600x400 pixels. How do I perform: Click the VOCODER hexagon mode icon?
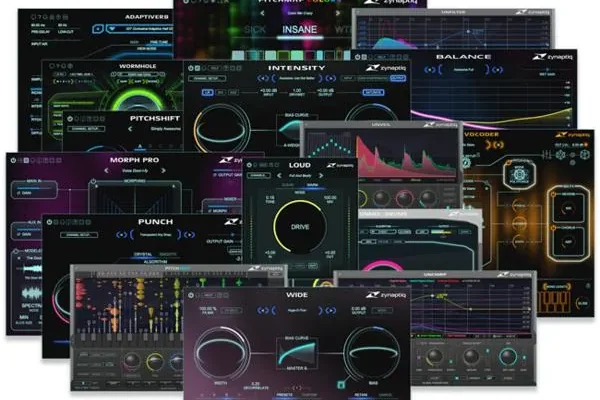pos(519,175)
